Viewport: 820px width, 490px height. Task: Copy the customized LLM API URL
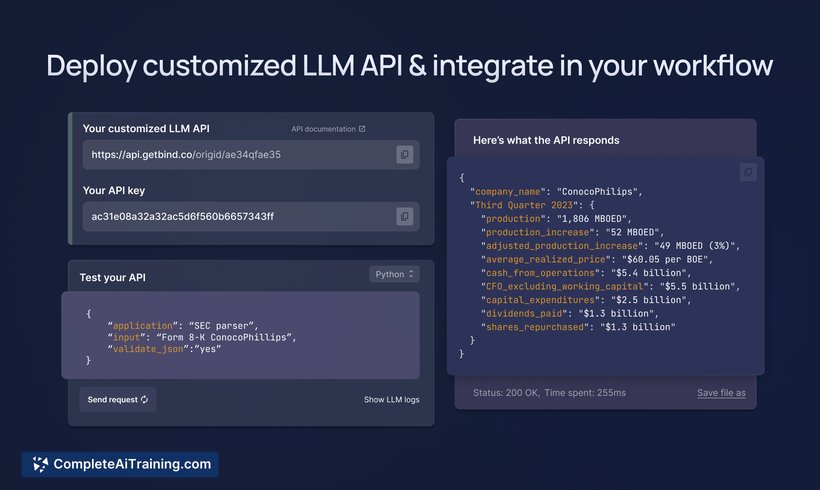[404, 154]
